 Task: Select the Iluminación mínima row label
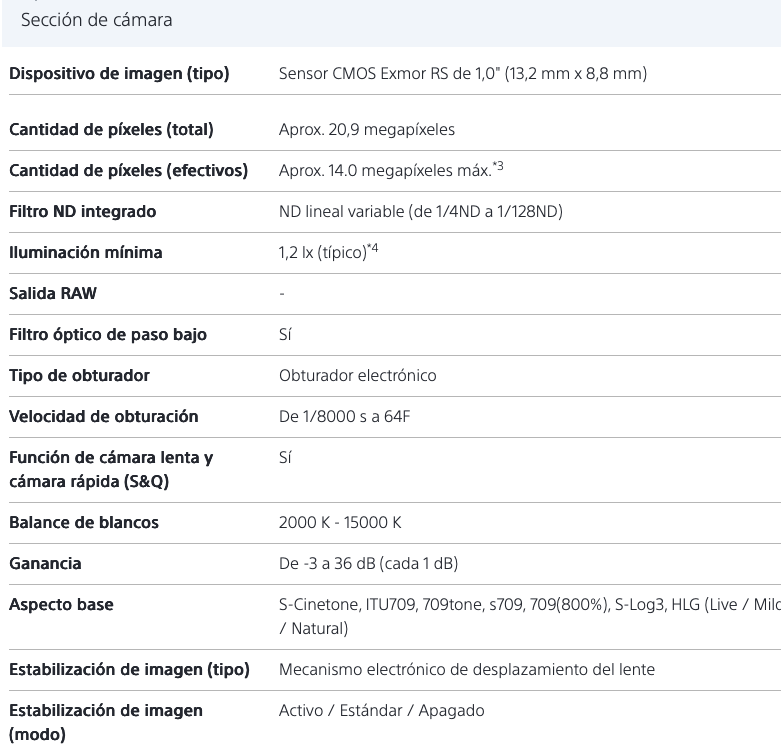85,253
